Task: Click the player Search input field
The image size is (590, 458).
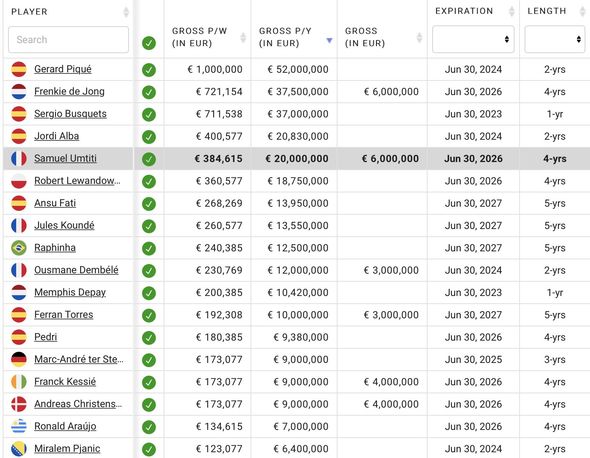Action: tap(68, 40)
